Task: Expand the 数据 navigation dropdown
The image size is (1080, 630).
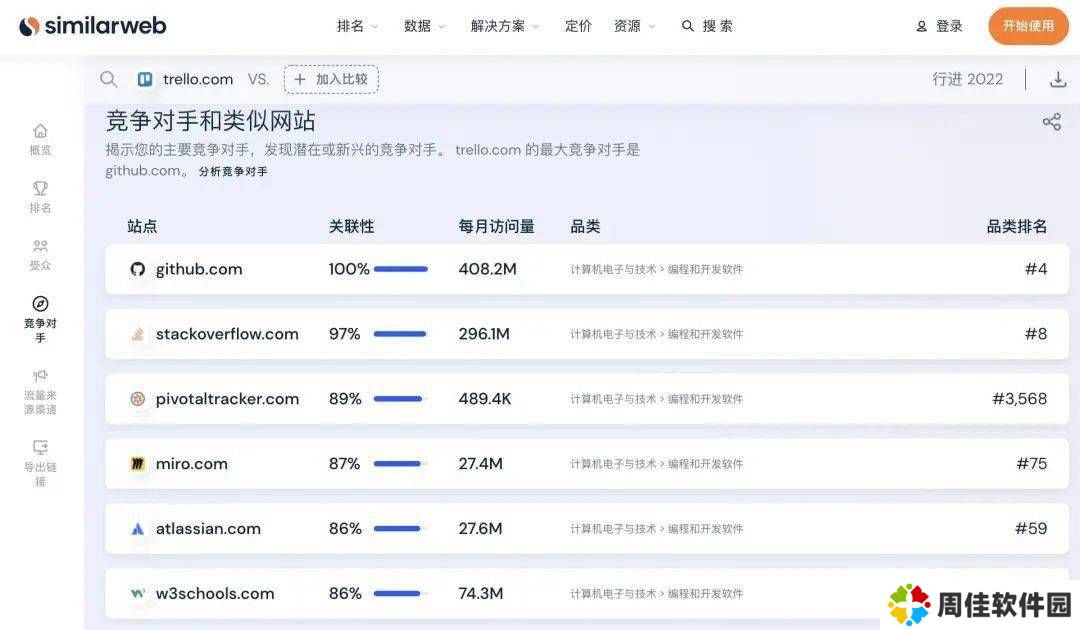Action: 424,26
